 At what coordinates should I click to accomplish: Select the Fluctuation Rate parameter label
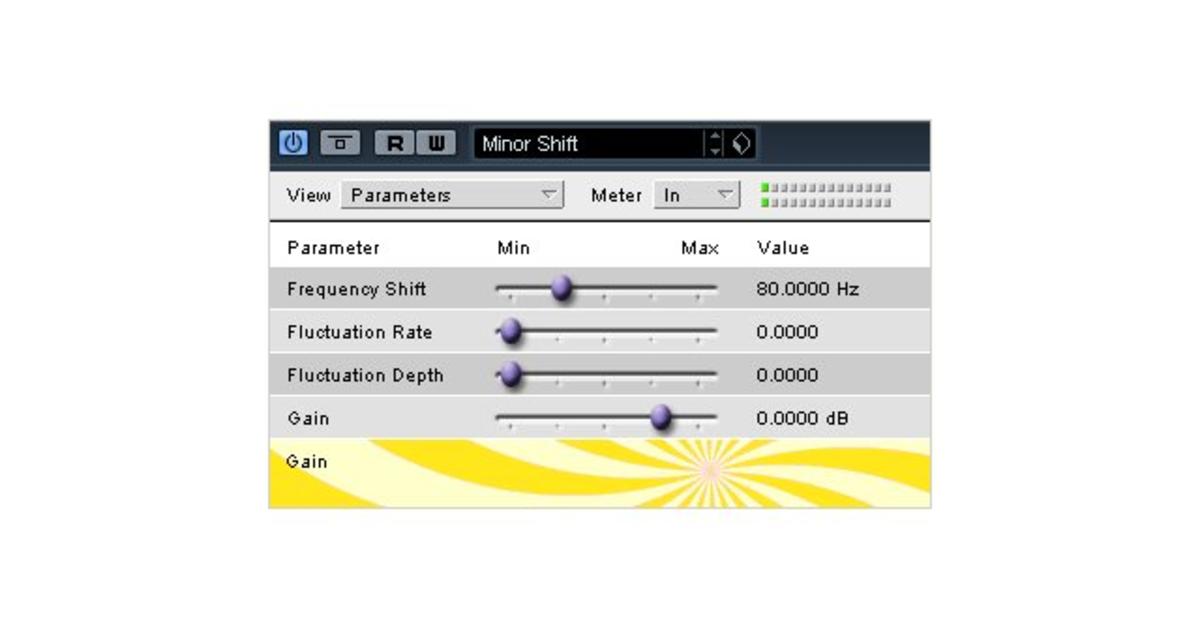[359, 332]
